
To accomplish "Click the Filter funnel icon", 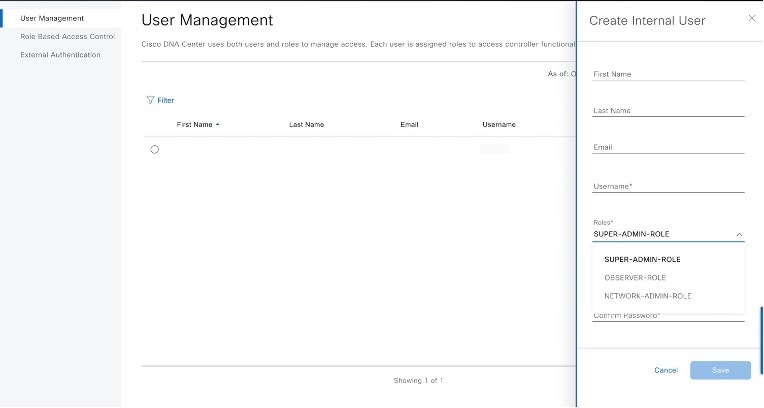I will (150, 100).
